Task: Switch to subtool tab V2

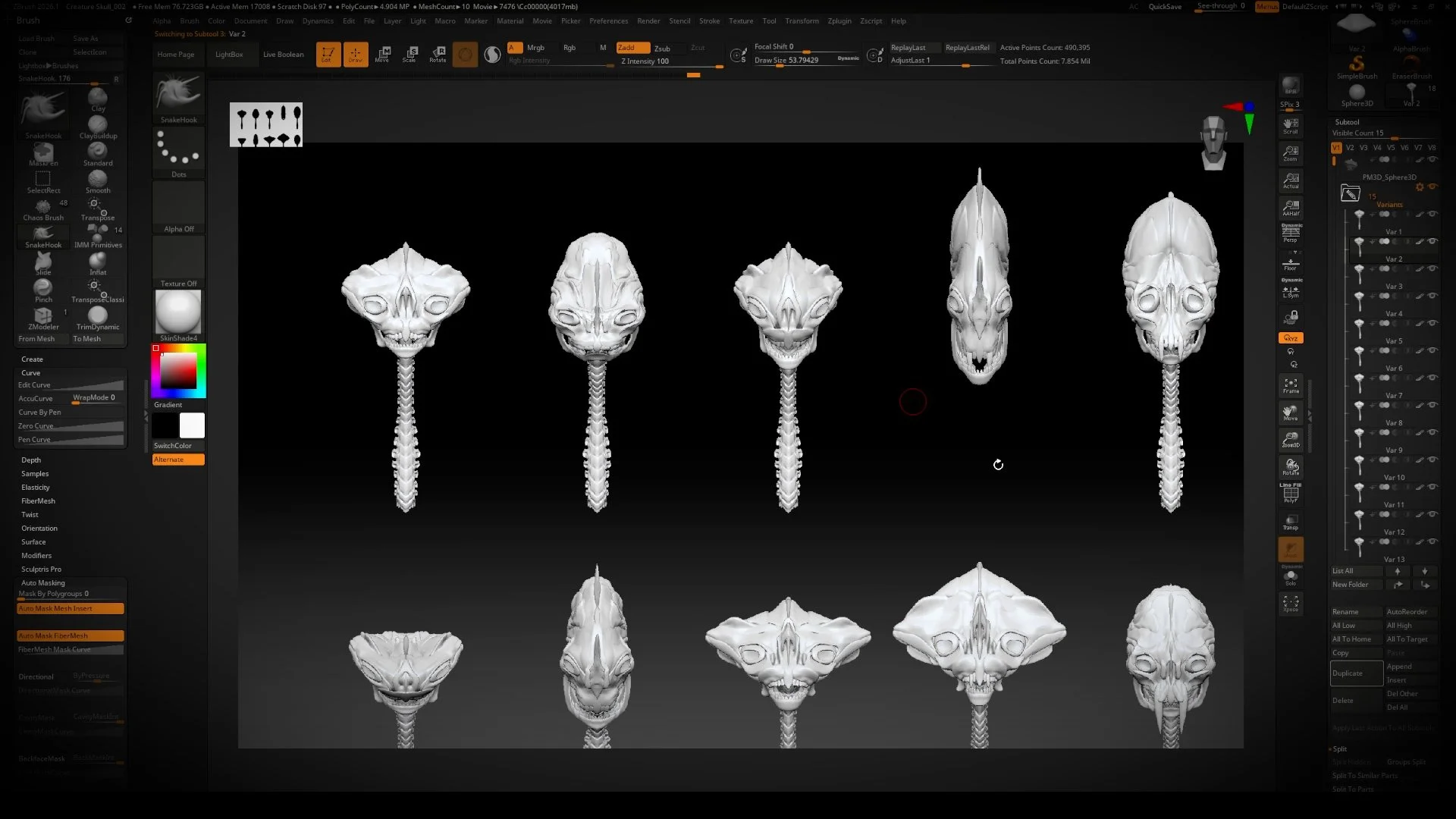Action: [1350, 148]
